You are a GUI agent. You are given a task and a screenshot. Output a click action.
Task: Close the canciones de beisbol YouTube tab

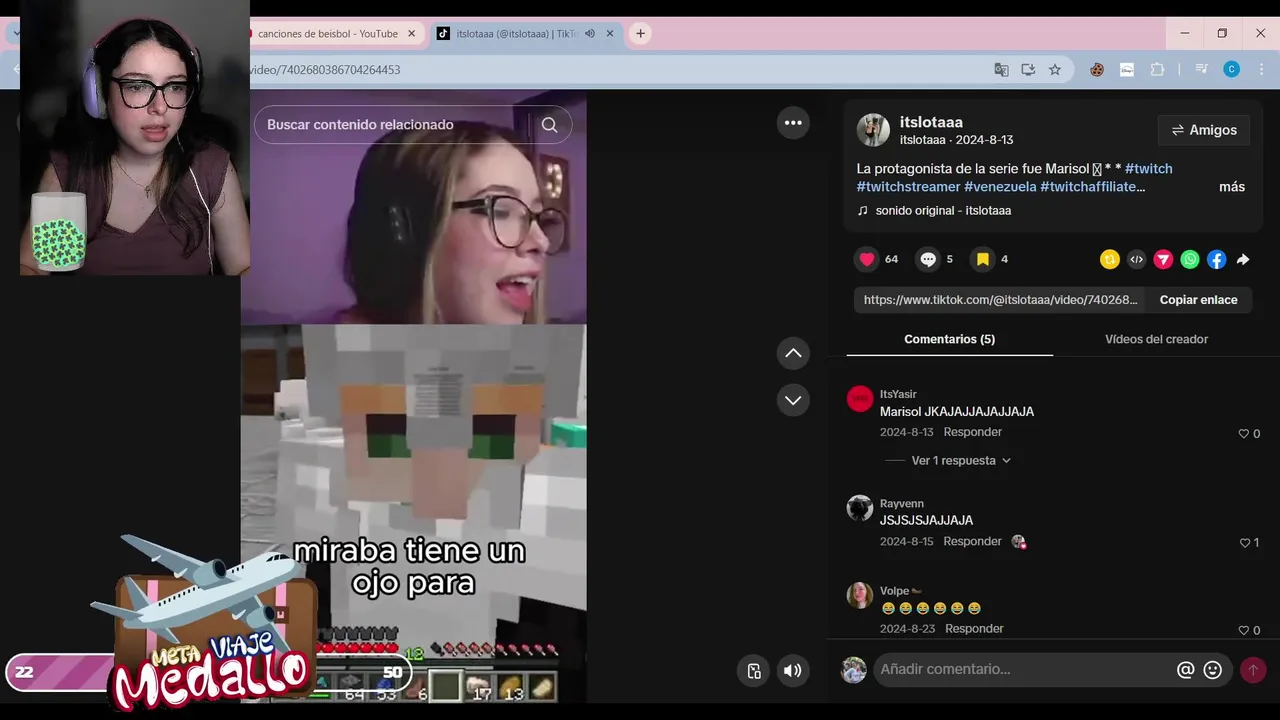pyautogui.click(x=411, y=33)
